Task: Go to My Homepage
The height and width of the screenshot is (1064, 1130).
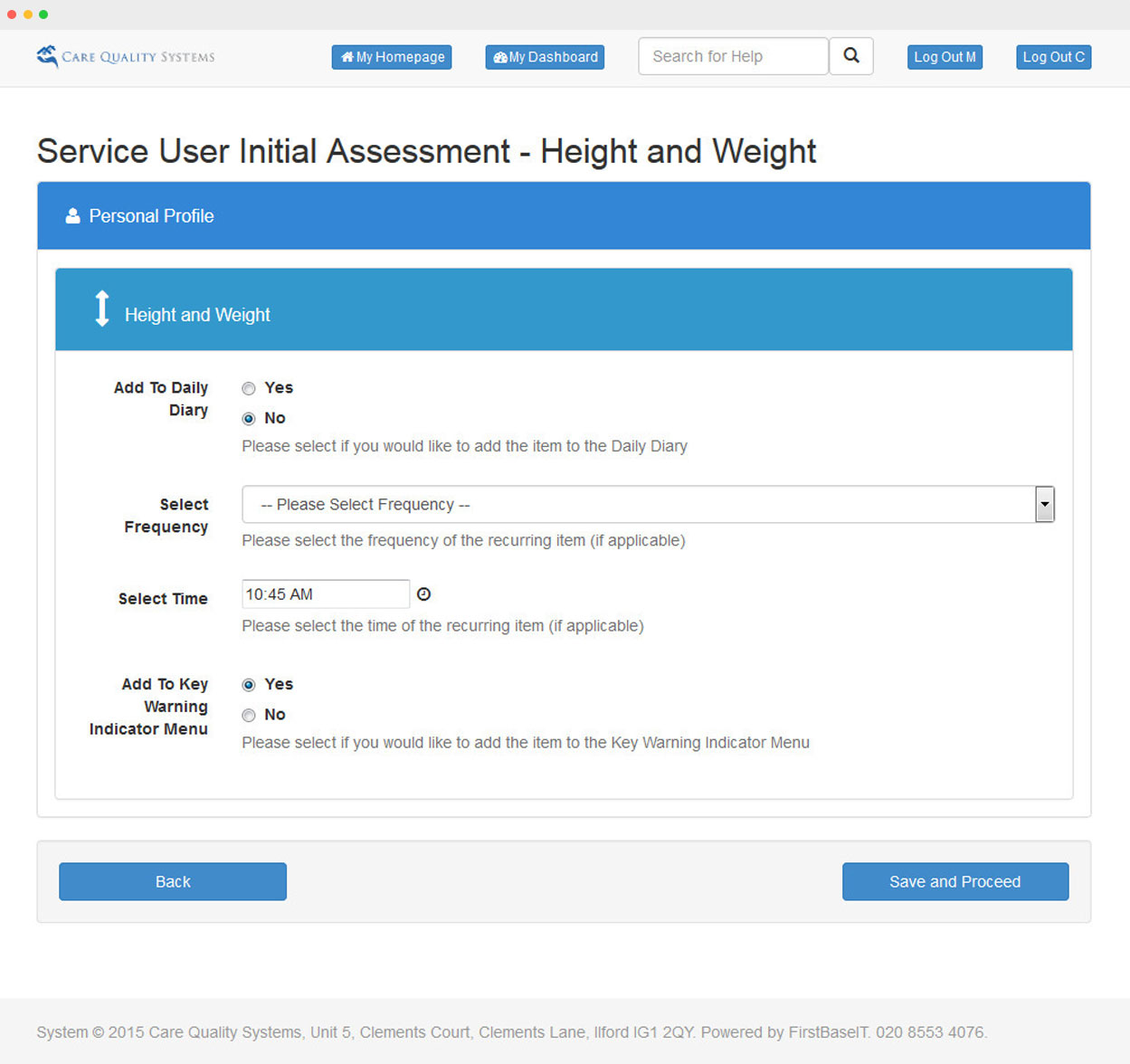Action: (392, 57)
